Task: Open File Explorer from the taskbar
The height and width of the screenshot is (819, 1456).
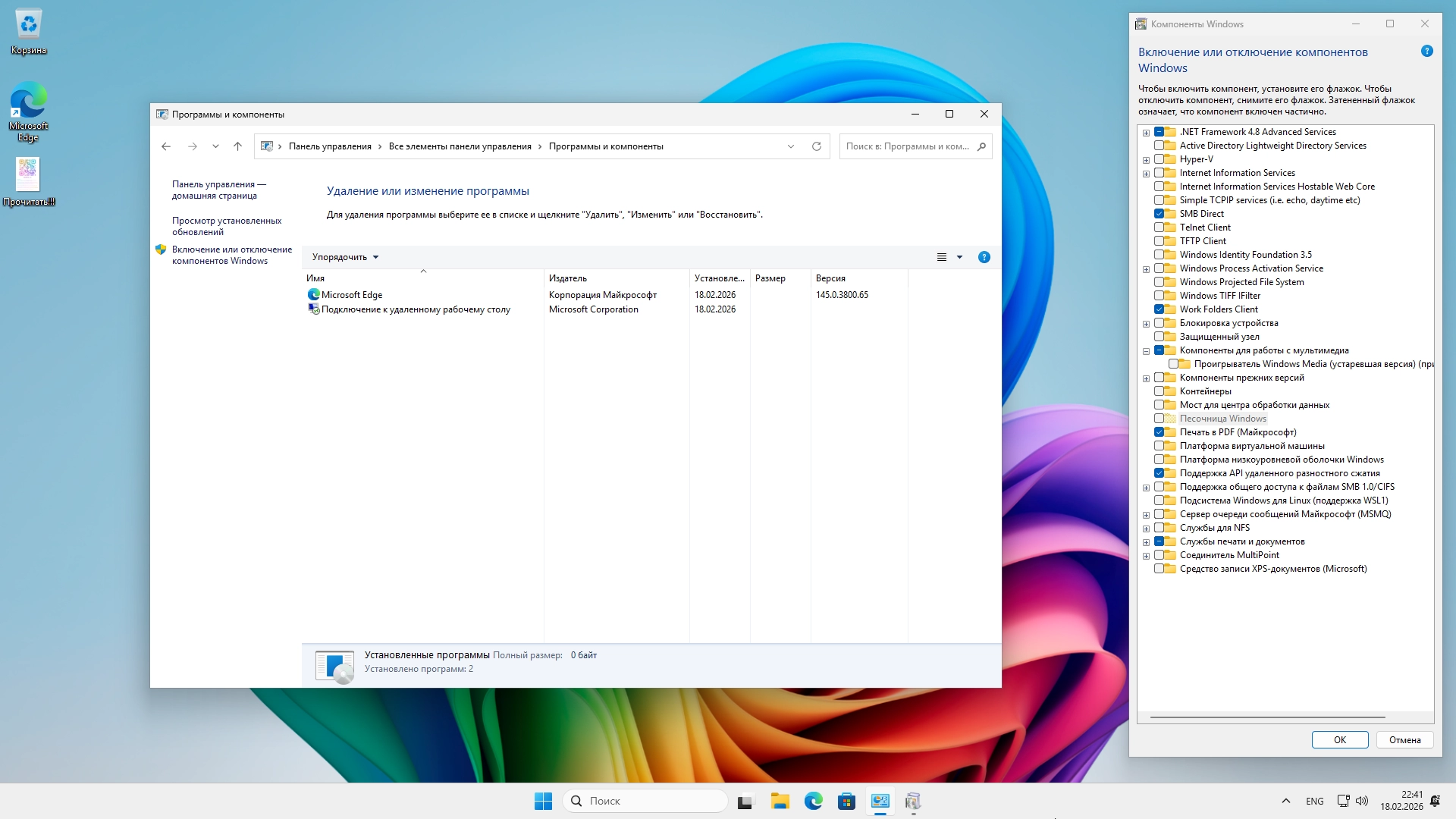Action: 780,801
